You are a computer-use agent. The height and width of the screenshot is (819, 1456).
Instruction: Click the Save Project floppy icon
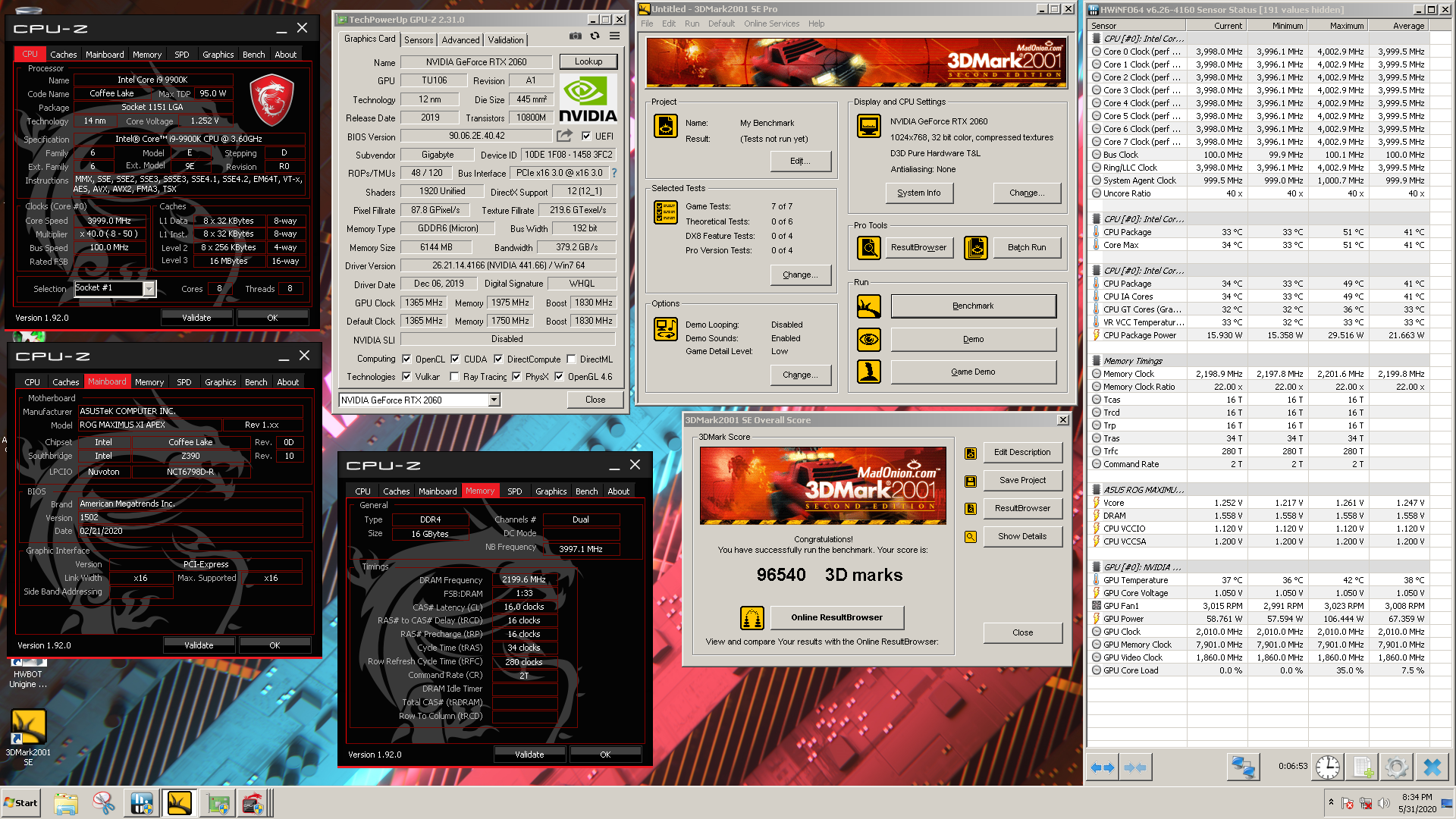coord(970,481)
